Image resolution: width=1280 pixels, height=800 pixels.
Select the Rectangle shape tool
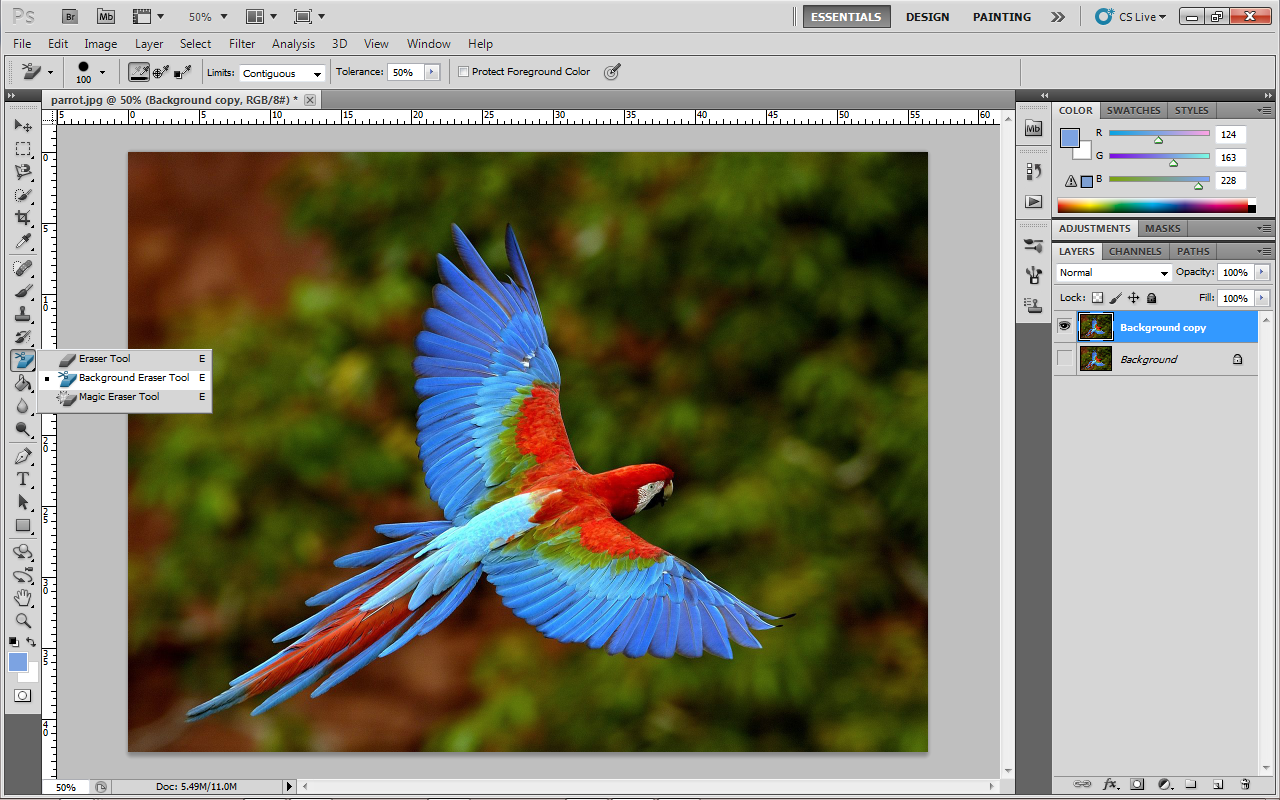pos(23,525)
